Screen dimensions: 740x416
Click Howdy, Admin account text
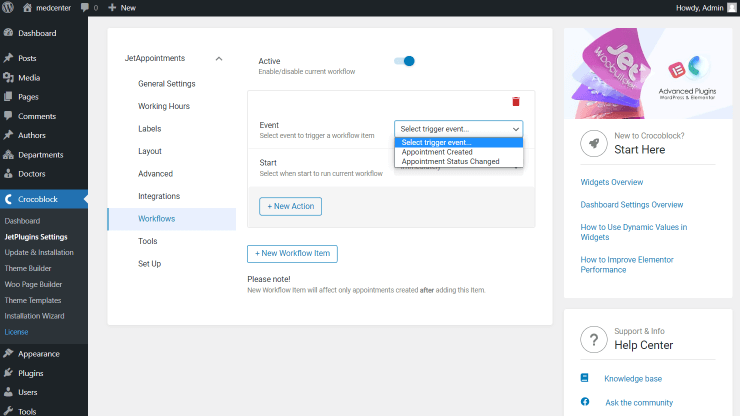click(x=699, y=8)
